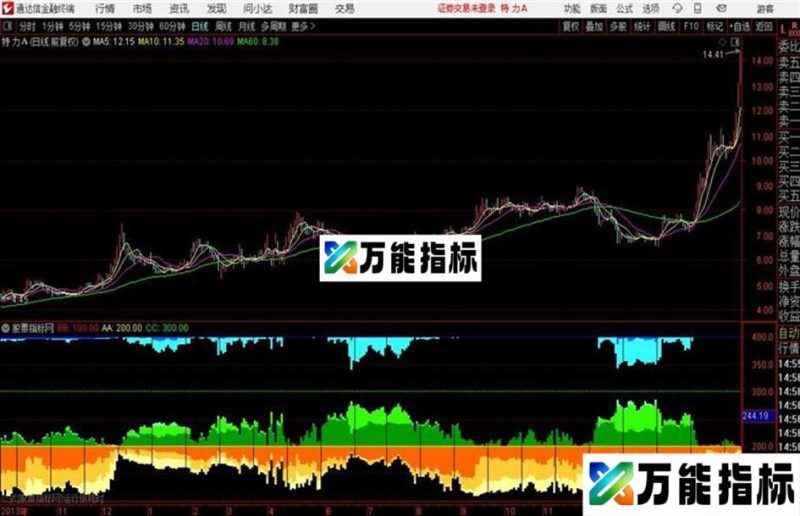Open the 市场 menu

click(142, 9)
